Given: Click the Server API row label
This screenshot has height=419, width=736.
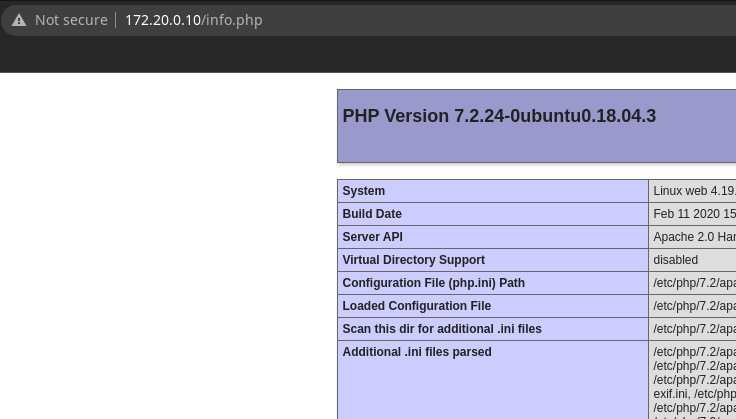Looking at the screenshot, I should [x=372, y=237].
